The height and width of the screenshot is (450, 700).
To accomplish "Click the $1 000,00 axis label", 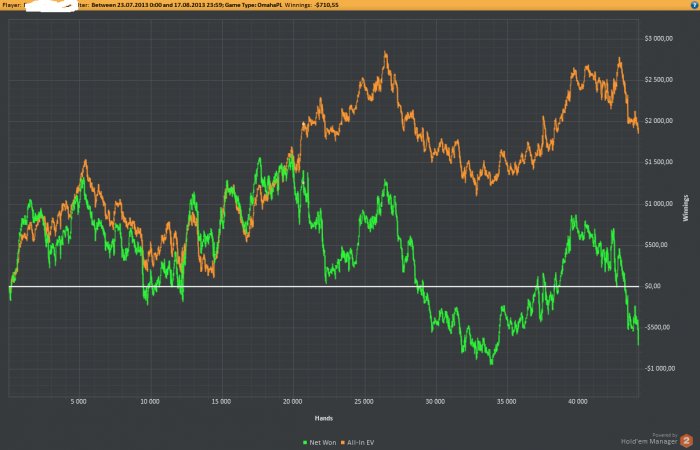I will [x=658, y=204].
